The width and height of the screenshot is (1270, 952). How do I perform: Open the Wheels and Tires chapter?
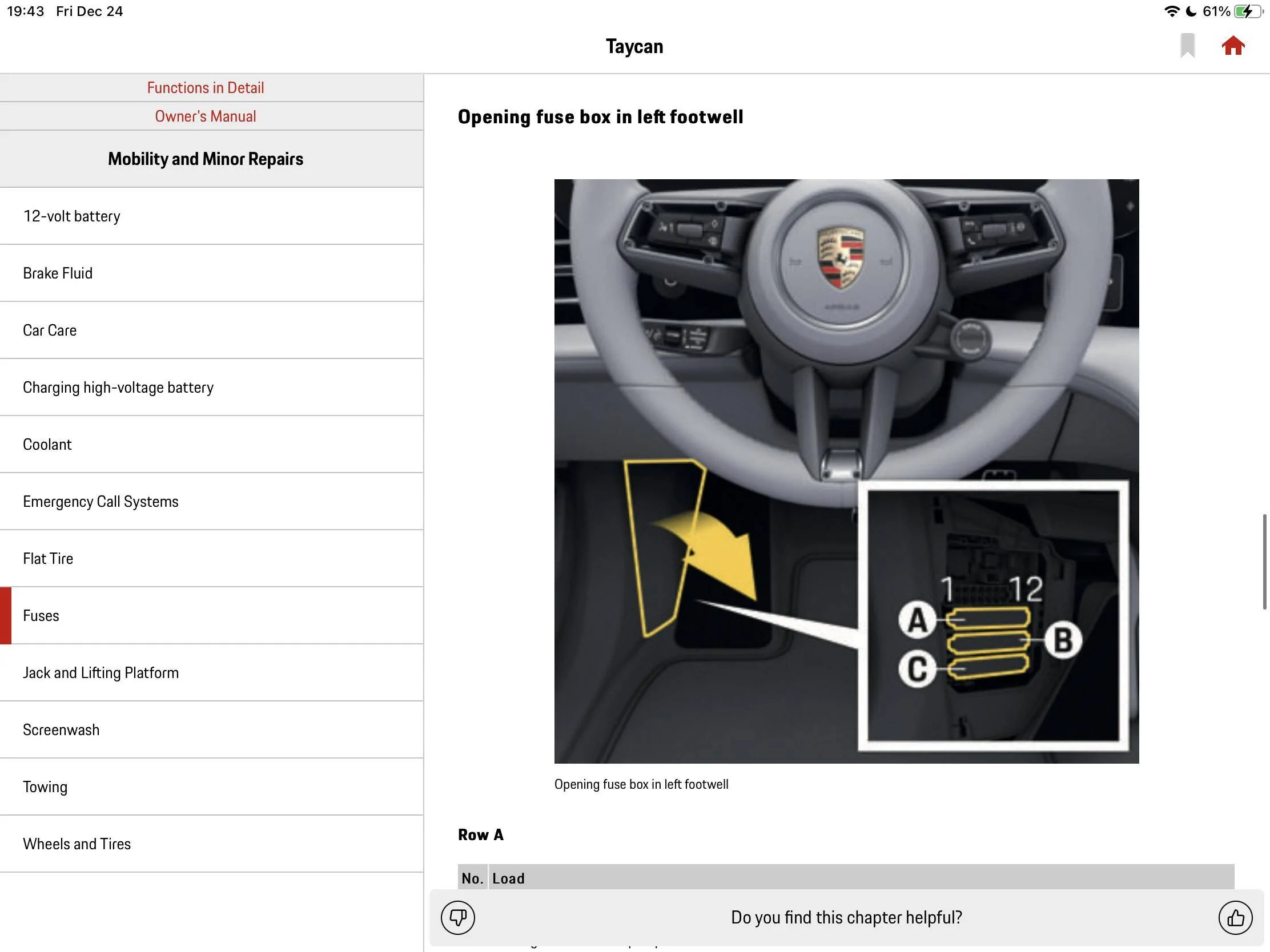pyautogui.click(x=212, y=844)
